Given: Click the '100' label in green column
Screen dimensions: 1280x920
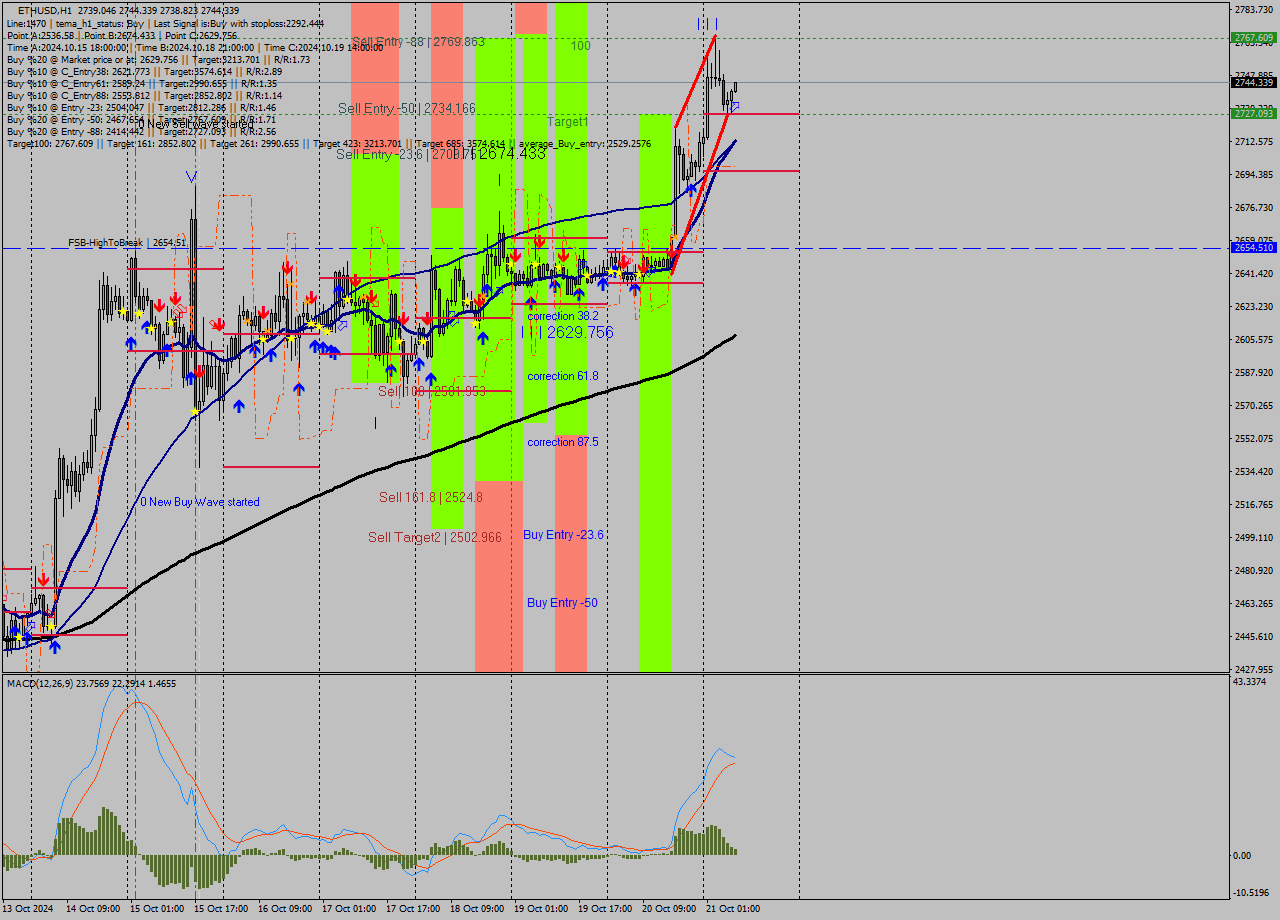Looking at the screenshot, I should click(581, 46).
